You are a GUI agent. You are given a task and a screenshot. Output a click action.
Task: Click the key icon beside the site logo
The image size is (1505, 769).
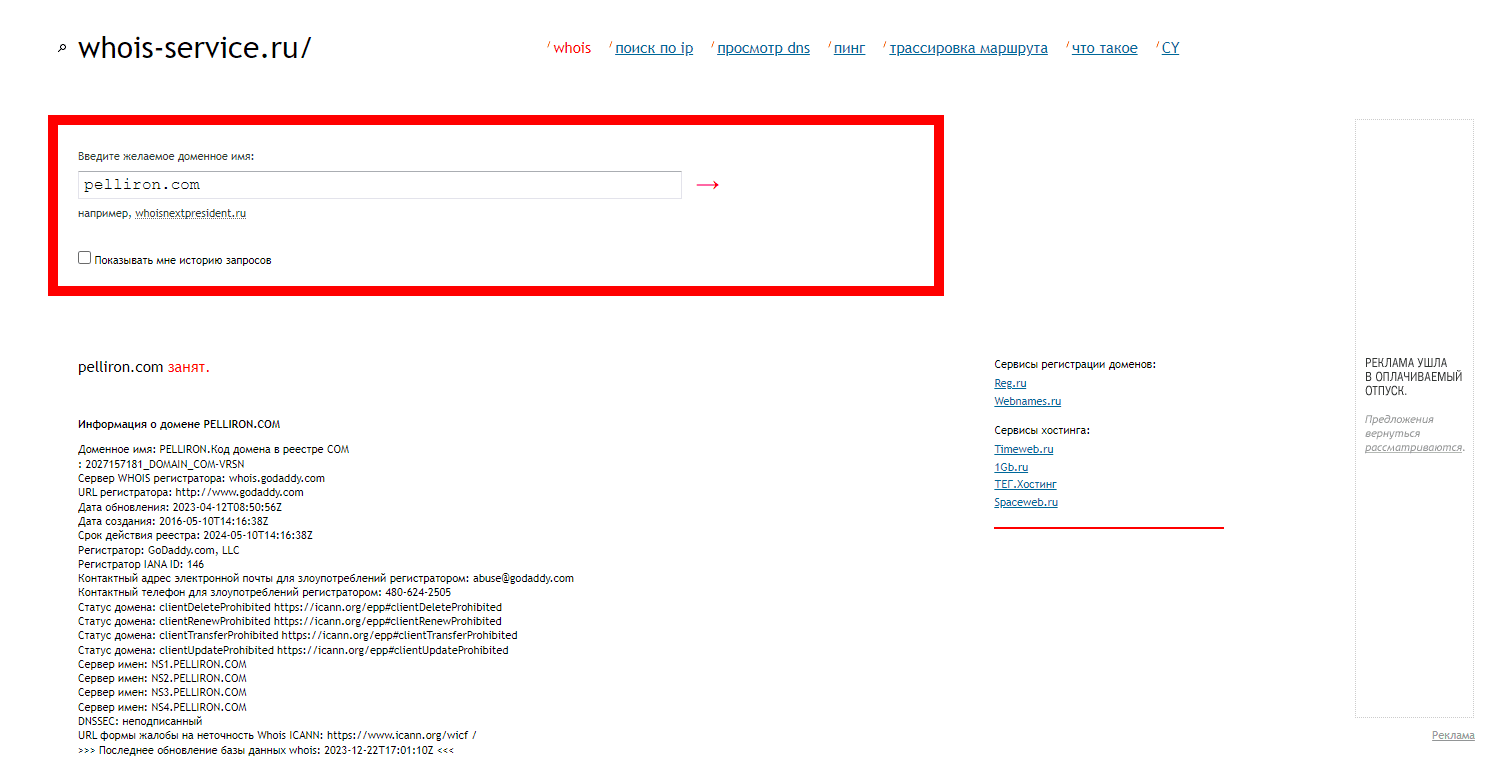click(62, 48)
